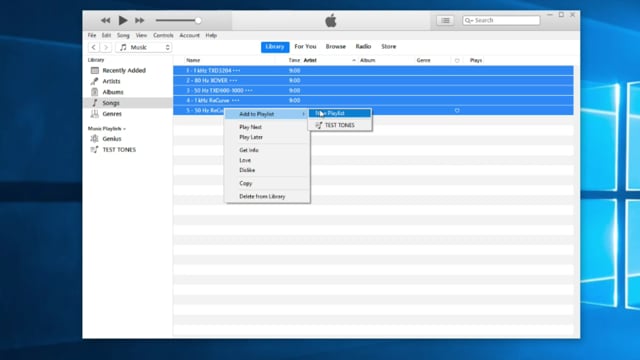Image resolution: width=640 pixels, height=360 pixels.
Task: Adjust the volume slider knob
Action: click(198, 20)
